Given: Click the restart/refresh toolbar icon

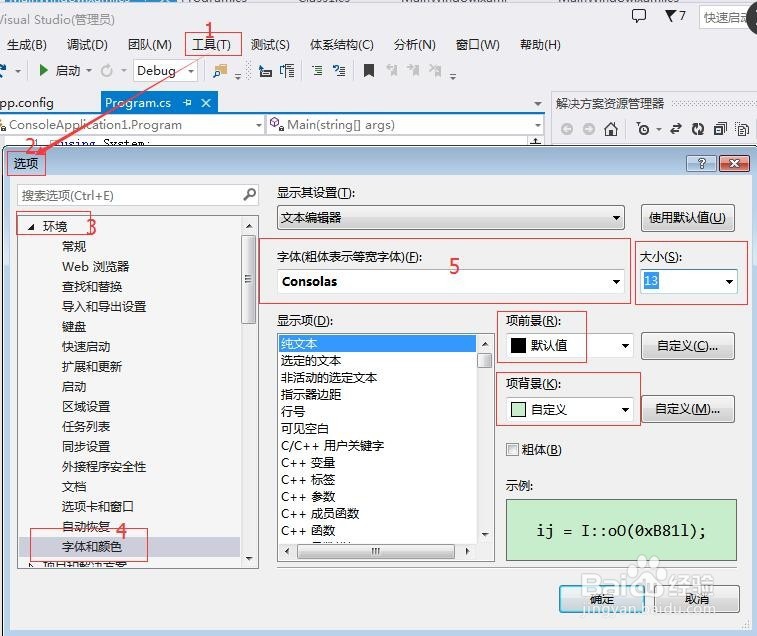Looking at the screenshot, I should pos(107,71).
